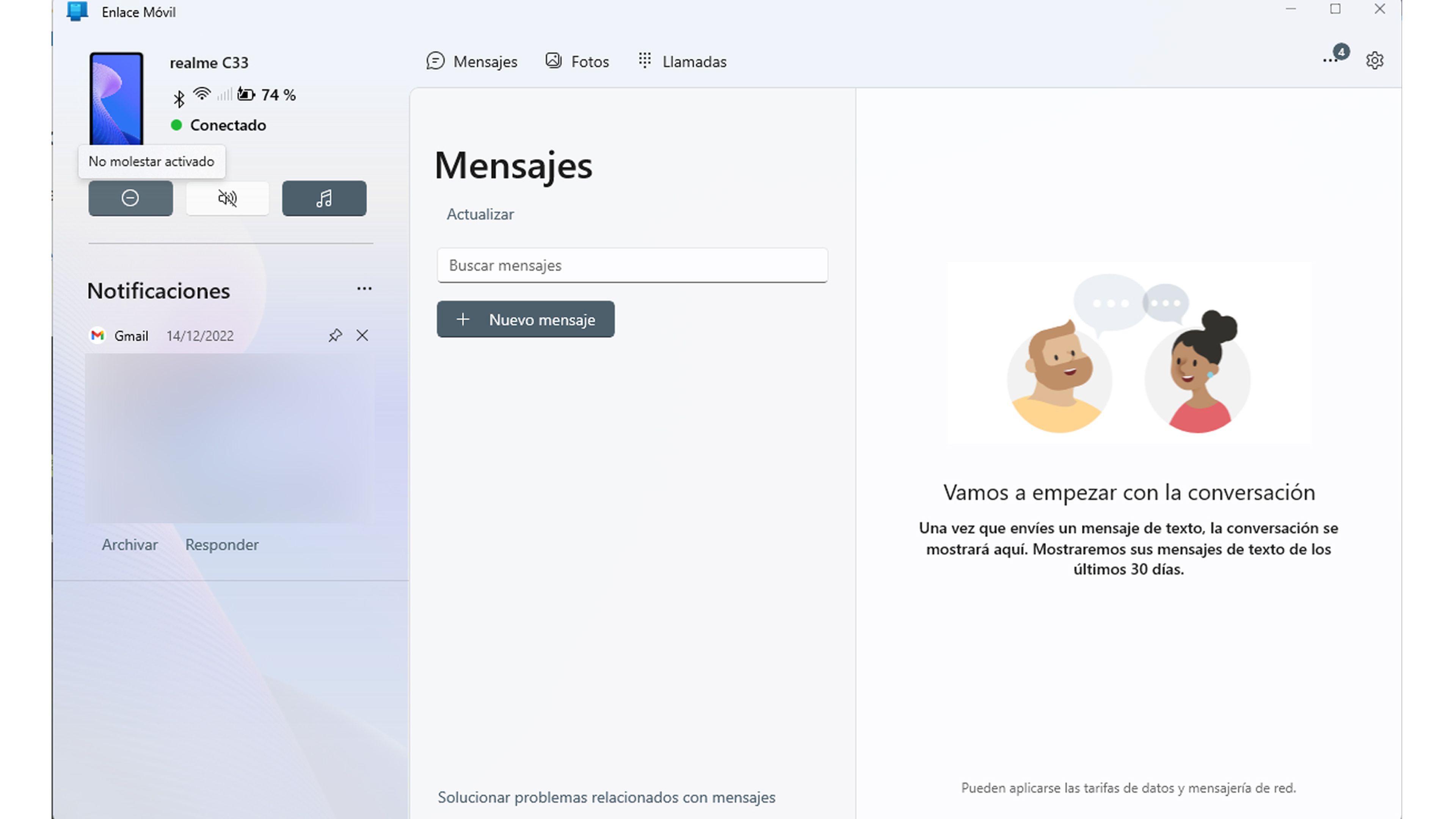Minimize the Enlace Móvil window
This screenshot has width=1456, height=819.
1290,9
